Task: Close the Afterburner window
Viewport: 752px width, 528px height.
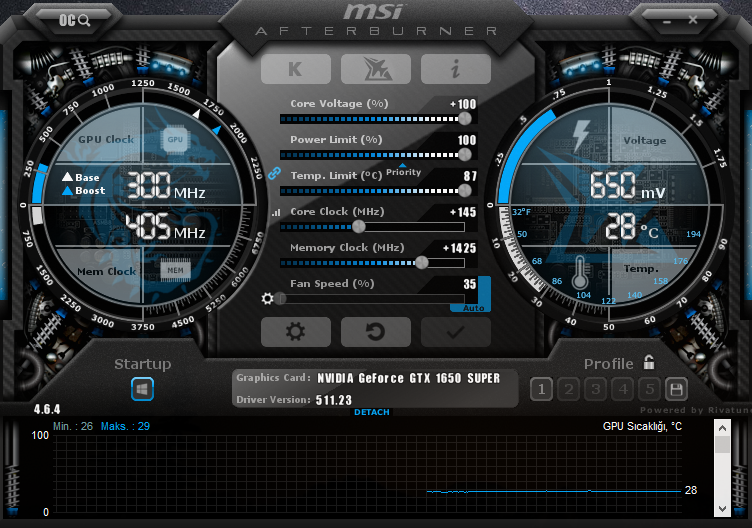Action: click(693, 20)
